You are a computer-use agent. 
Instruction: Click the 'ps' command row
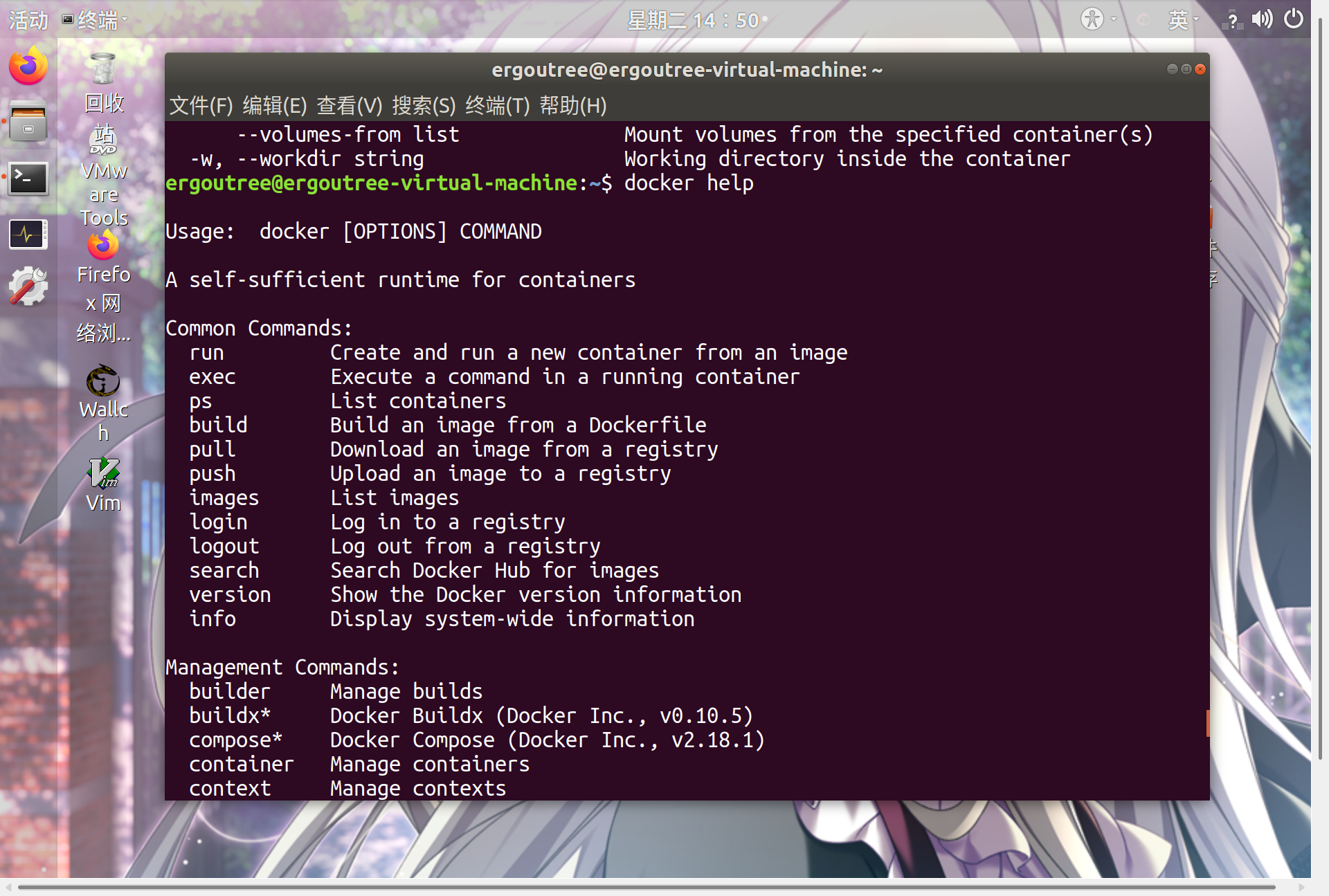click(x=347, y=401)
